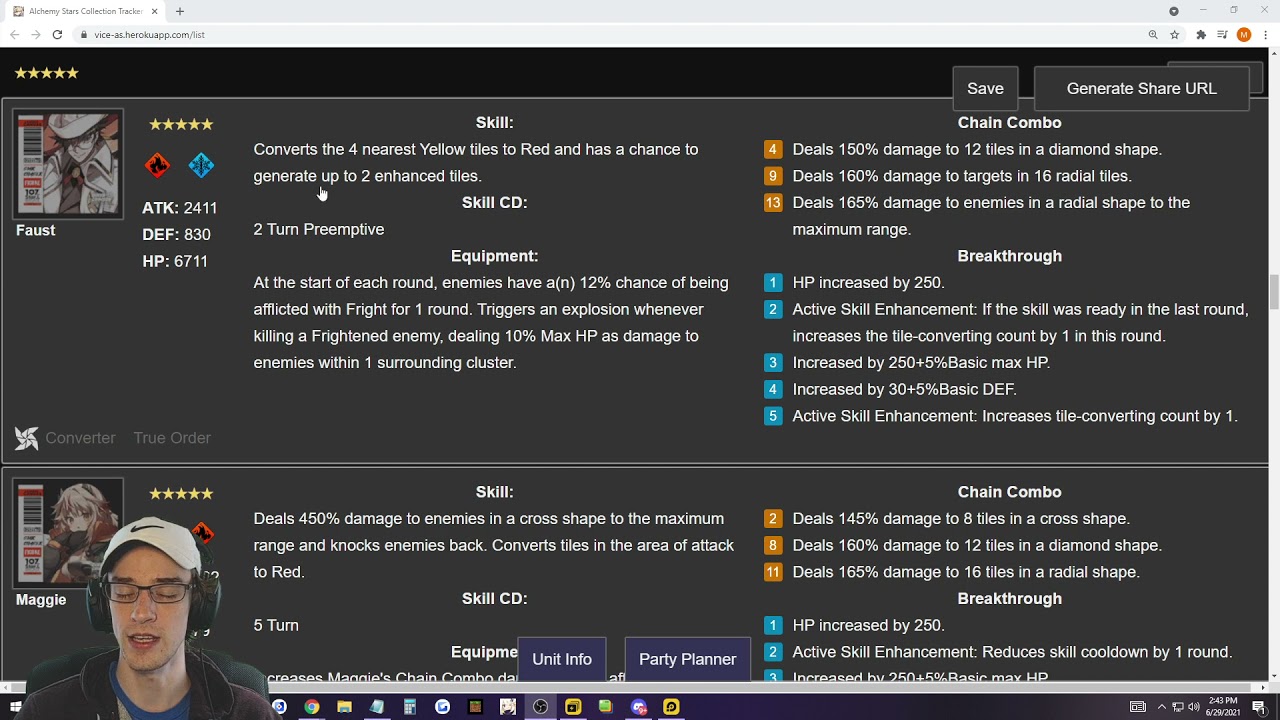Open Chrome from the taskbar
This screenshot has height=720, width=1280.
[312, 707]
